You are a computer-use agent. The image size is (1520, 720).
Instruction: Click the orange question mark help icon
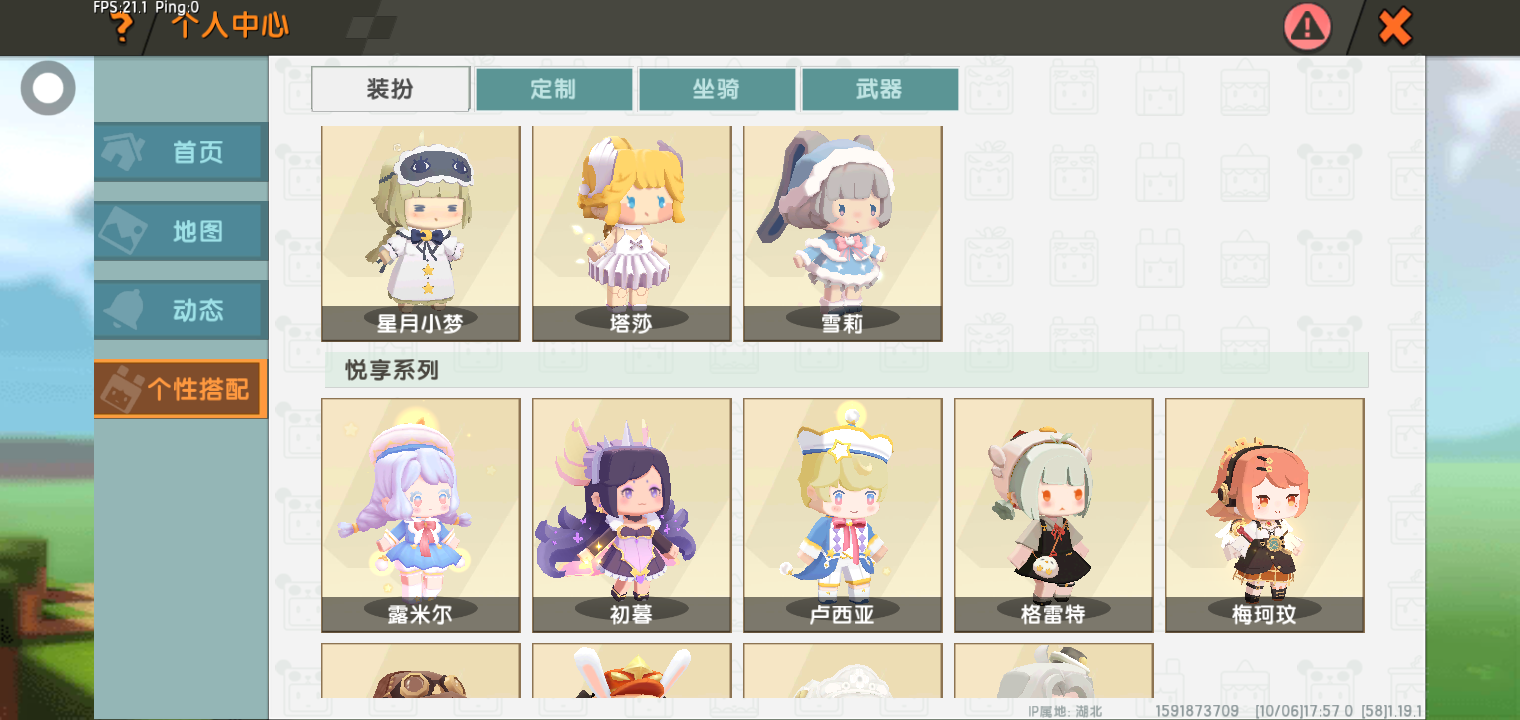click(x=121, y=27)
